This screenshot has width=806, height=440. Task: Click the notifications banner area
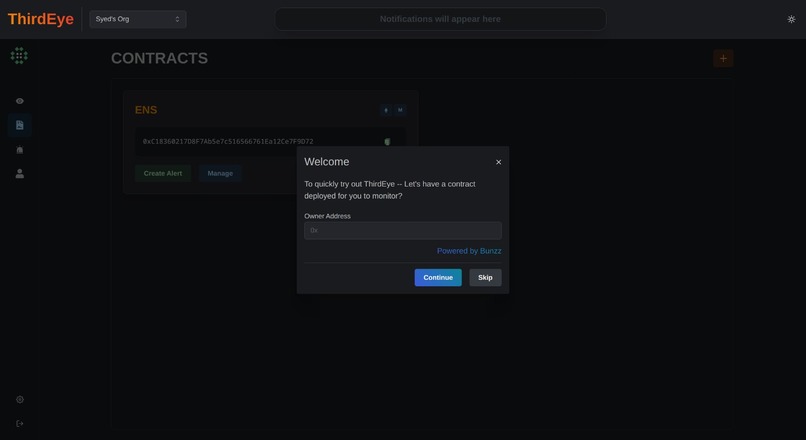point(440,19)
